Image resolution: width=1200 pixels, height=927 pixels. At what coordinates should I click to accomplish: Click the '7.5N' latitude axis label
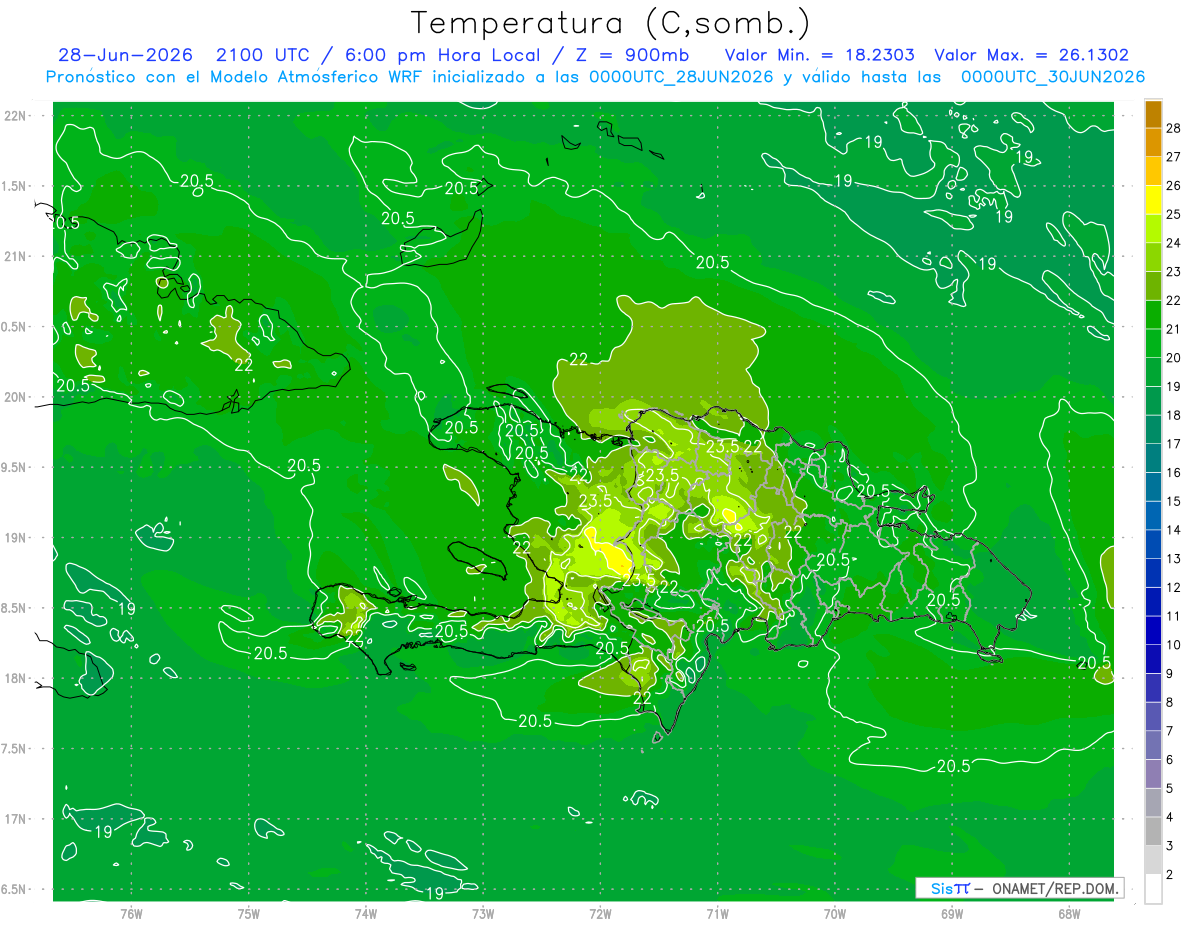[14, 749]
